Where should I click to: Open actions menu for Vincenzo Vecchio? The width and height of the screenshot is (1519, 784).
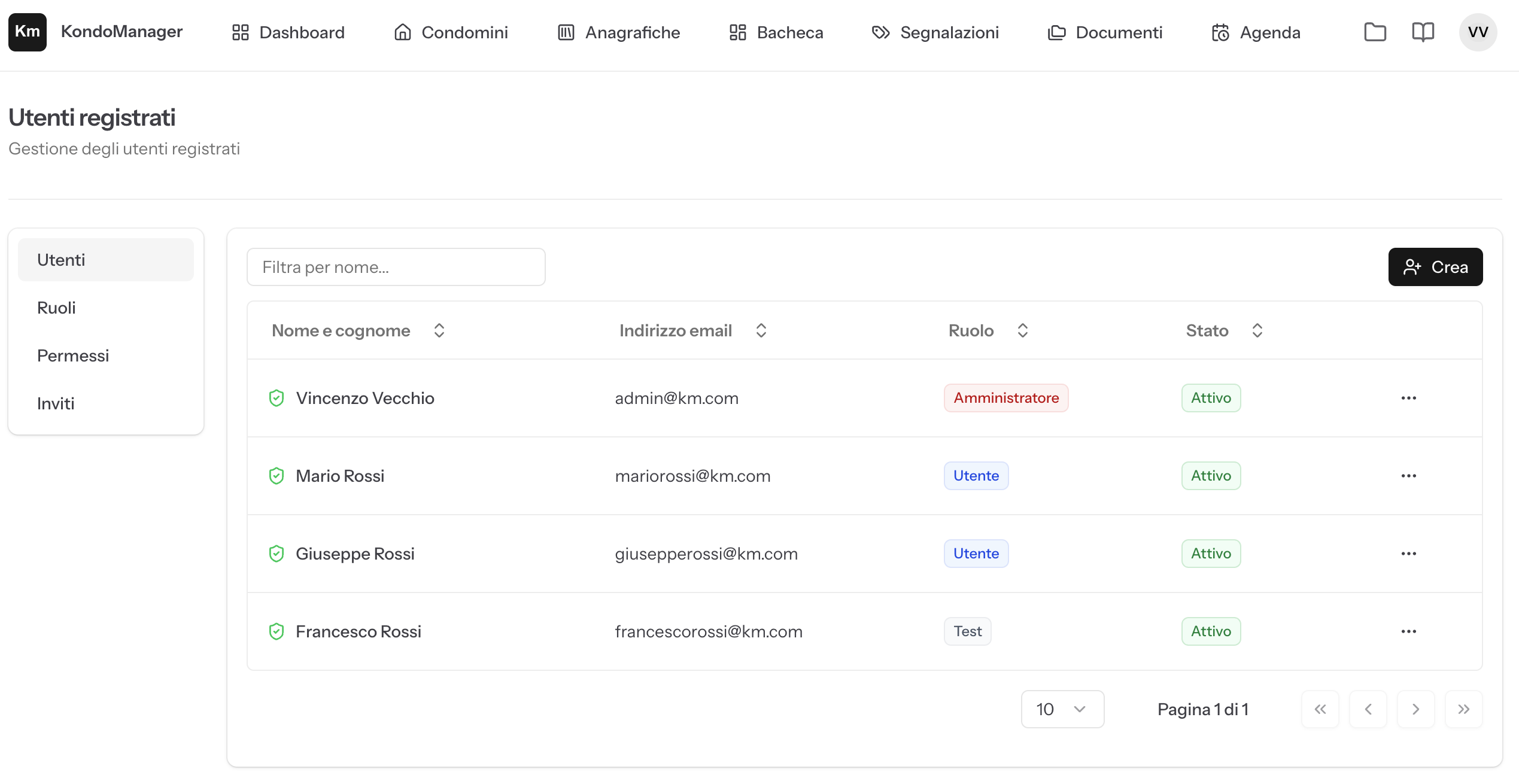click(1408, 398)
